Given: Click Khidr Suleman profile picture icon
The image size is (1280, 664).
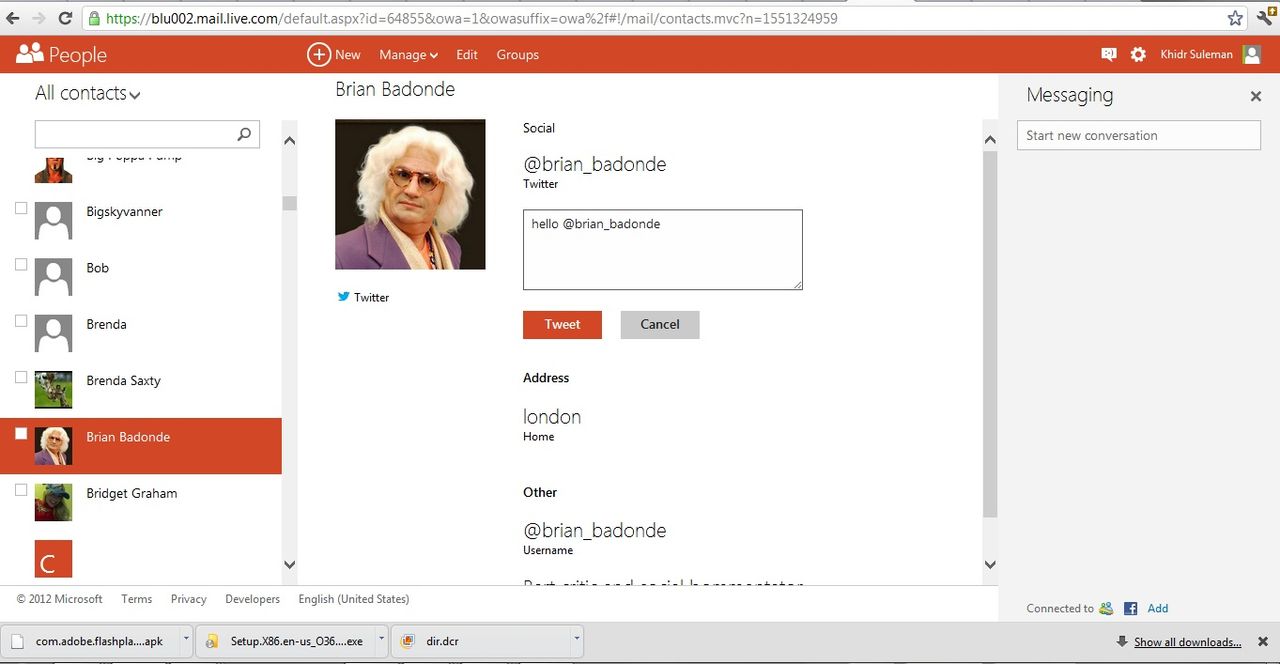Looking at the screenshot, I should [1251, 55].
